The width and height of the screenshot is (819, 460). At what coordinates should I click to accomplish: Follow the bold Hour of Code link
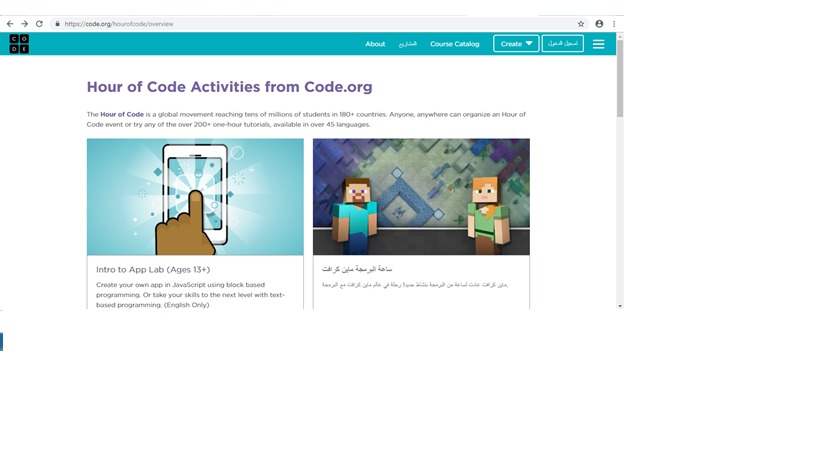122,115
